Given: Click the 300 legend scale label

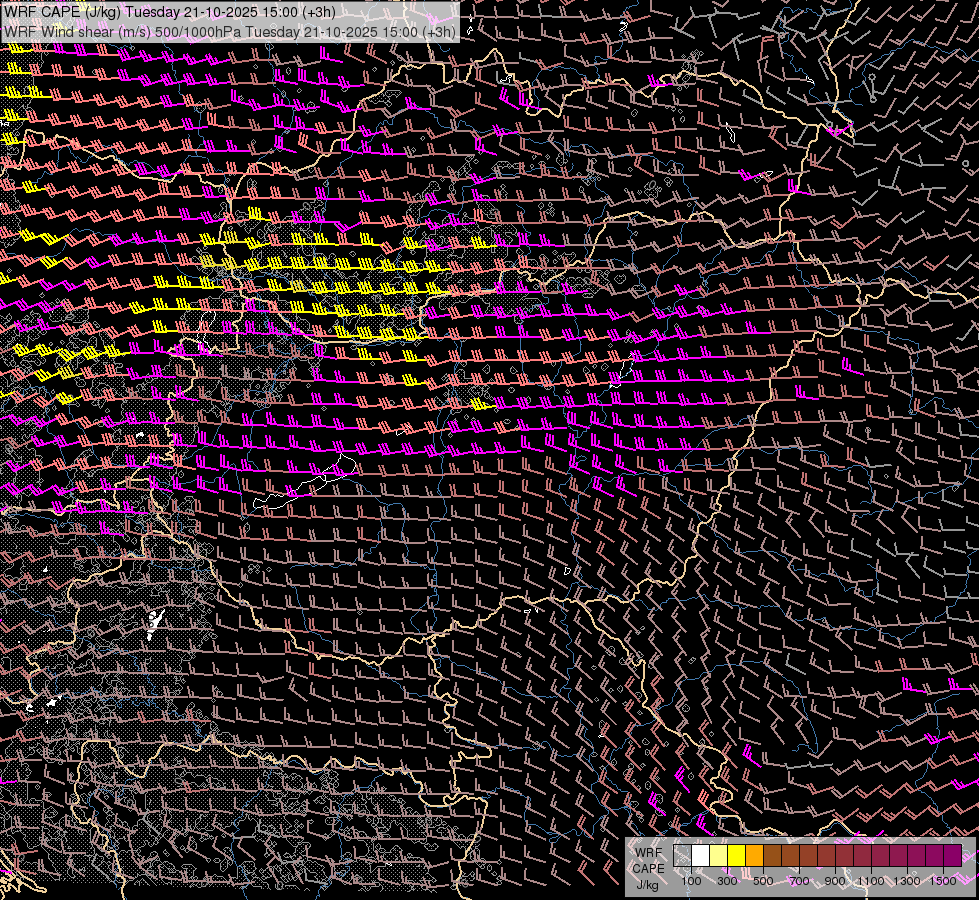Looking at the screenshot, I should (727, 881).
